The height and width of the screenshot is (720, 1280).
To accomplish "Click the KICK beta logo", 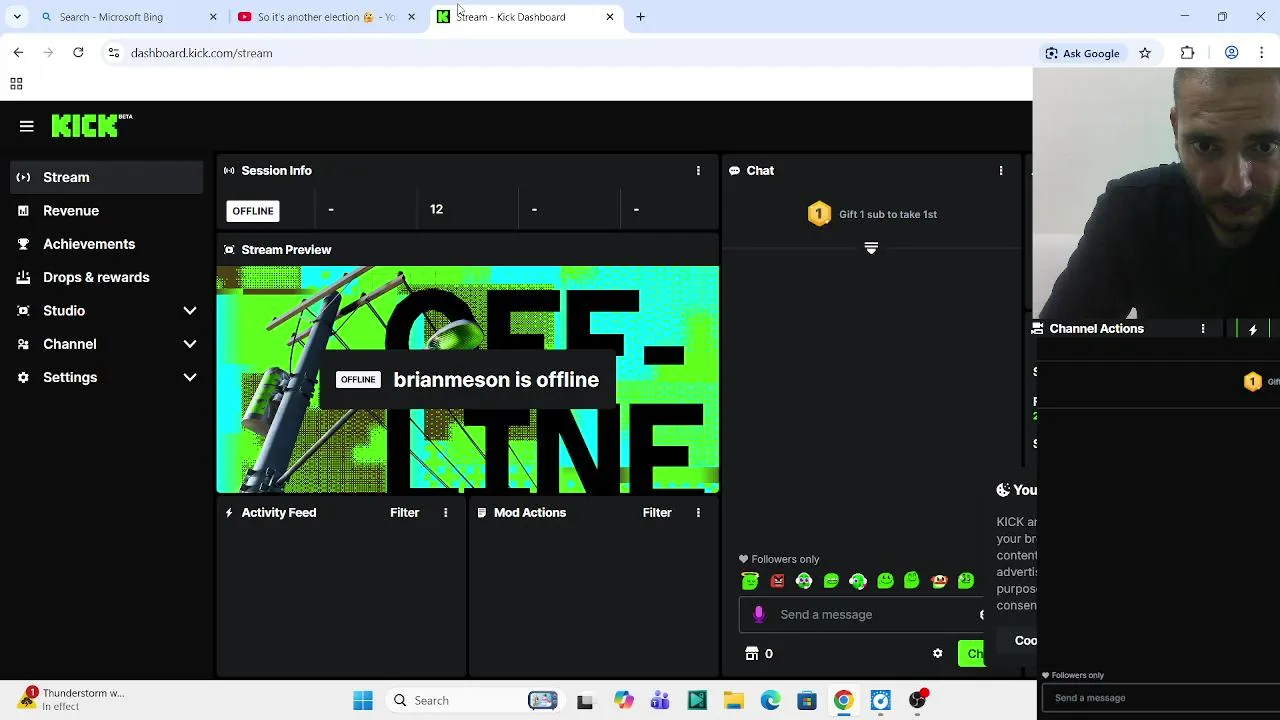I will pyautogui.click(x=92, y=125).
